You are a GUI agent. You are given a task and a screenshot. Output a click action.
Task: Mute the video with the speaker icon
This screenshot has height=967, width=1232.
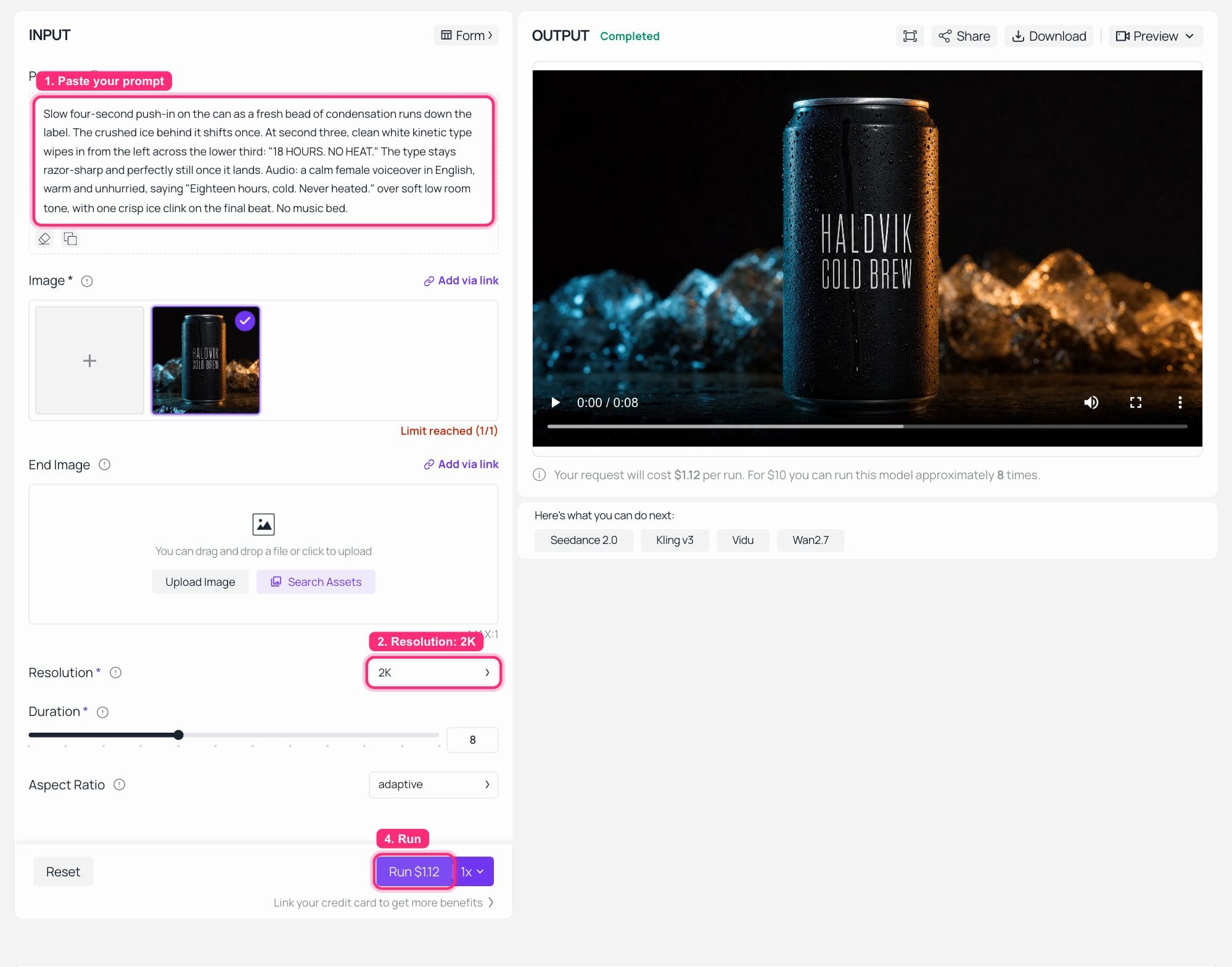[1091, 403]
